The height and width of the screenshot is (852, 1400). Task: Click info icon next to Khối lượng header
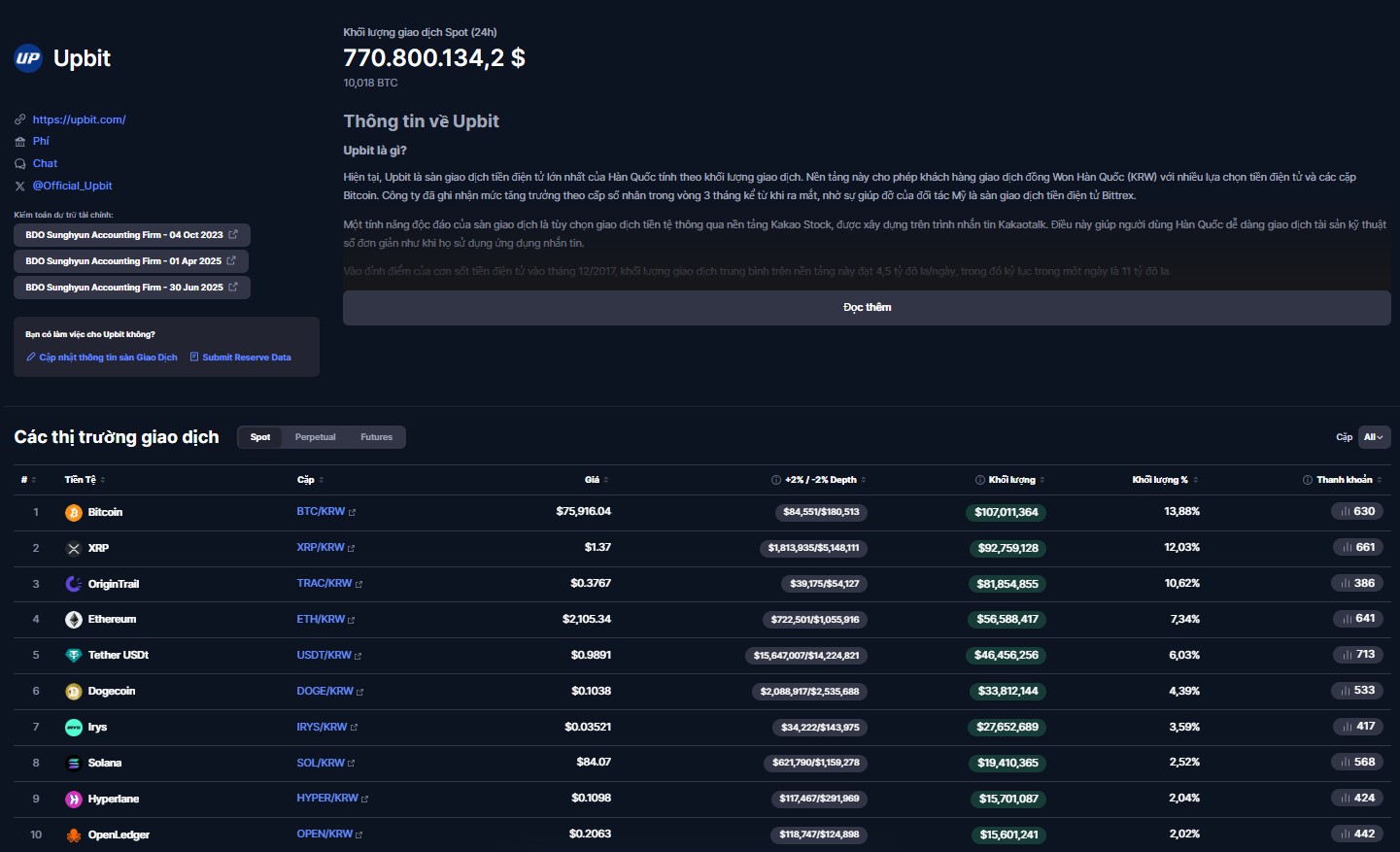[980, 480]
